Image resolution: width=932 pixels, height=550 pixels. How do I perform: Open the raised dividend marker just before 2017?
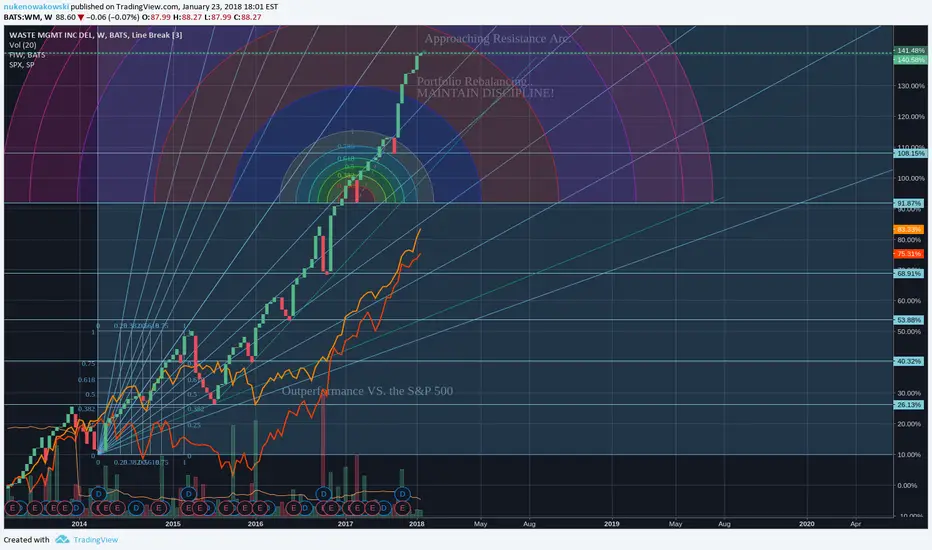[323, 494]
